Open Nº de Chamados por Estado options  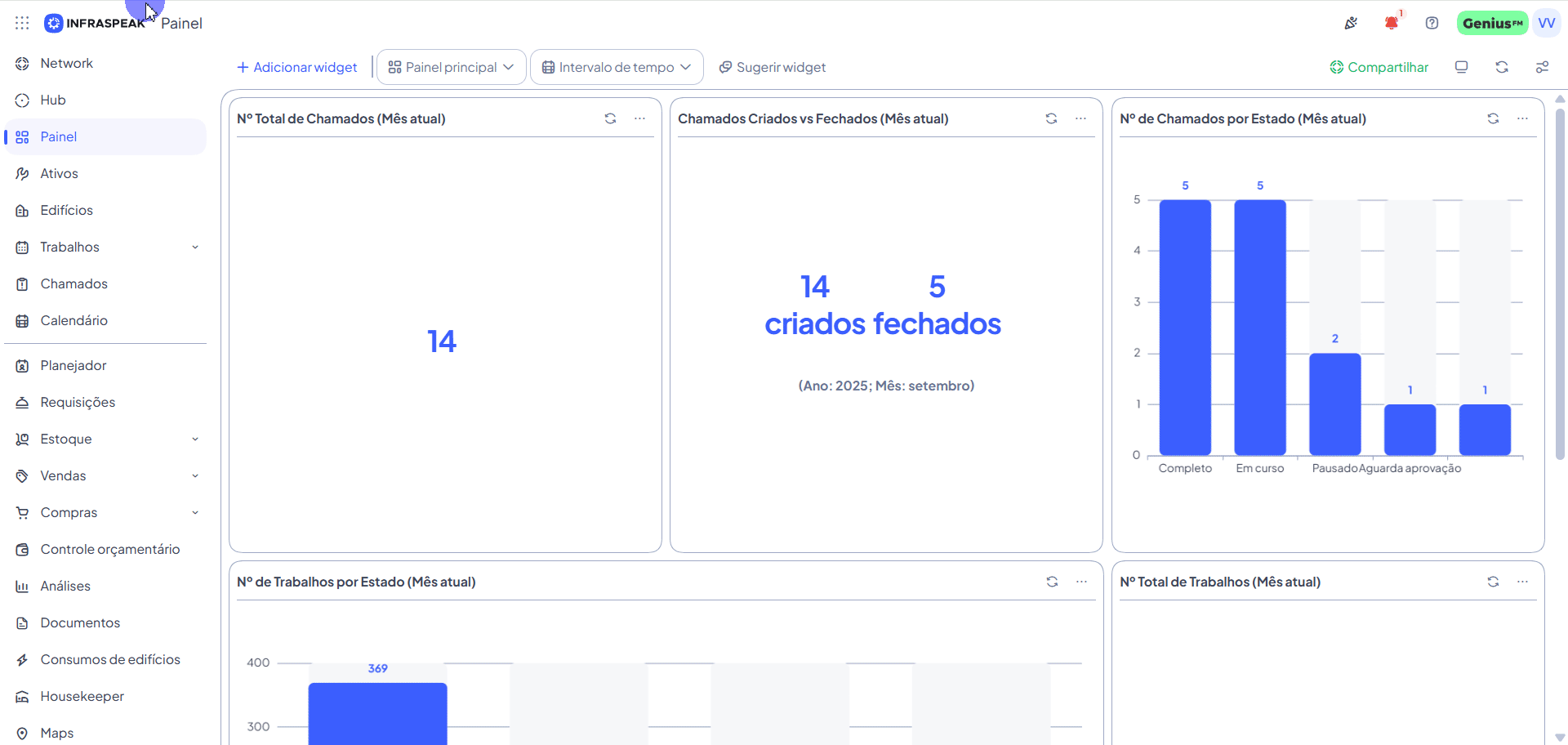[x=1522, y=118]
